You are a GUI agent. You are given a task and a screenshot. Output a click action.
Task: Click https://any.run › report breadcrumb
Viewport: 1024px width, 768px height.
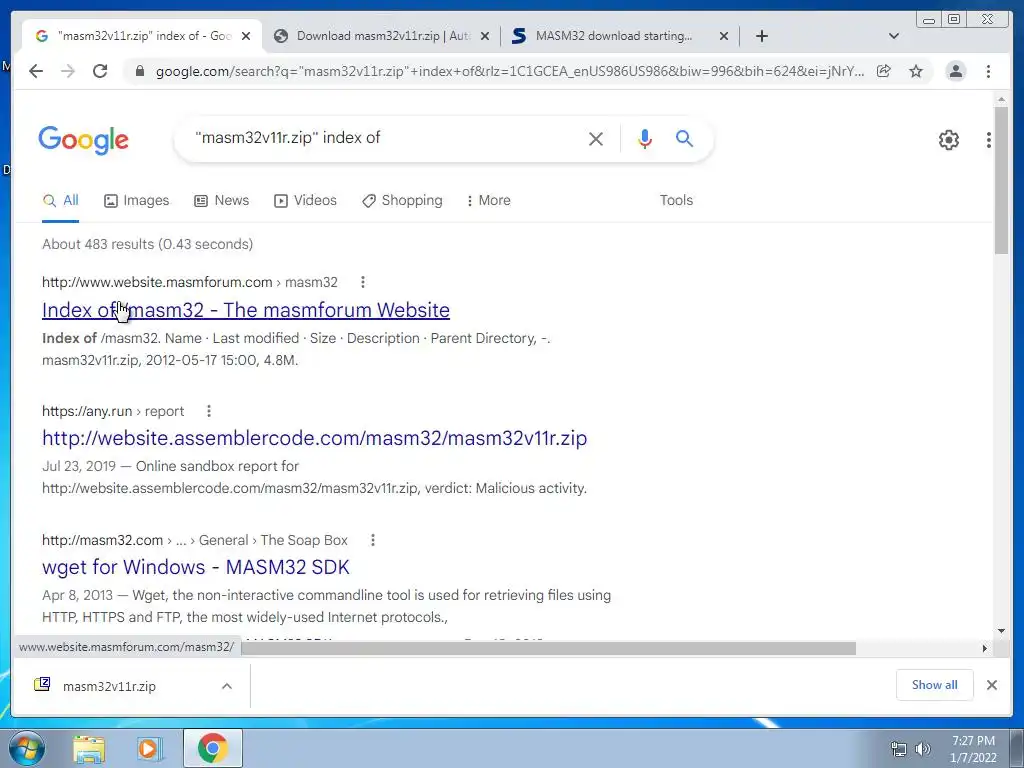tap(113, 411)
